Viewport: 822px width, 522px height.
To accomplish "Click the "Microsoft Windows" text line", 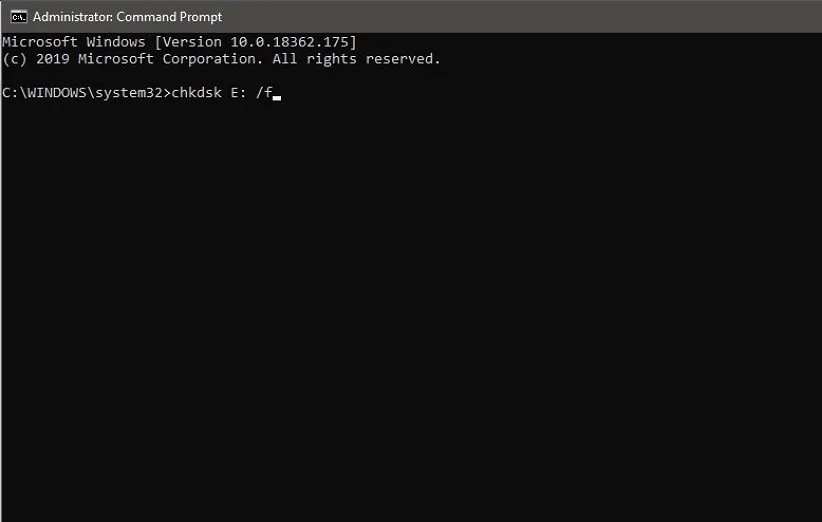I will click(76, 41).
